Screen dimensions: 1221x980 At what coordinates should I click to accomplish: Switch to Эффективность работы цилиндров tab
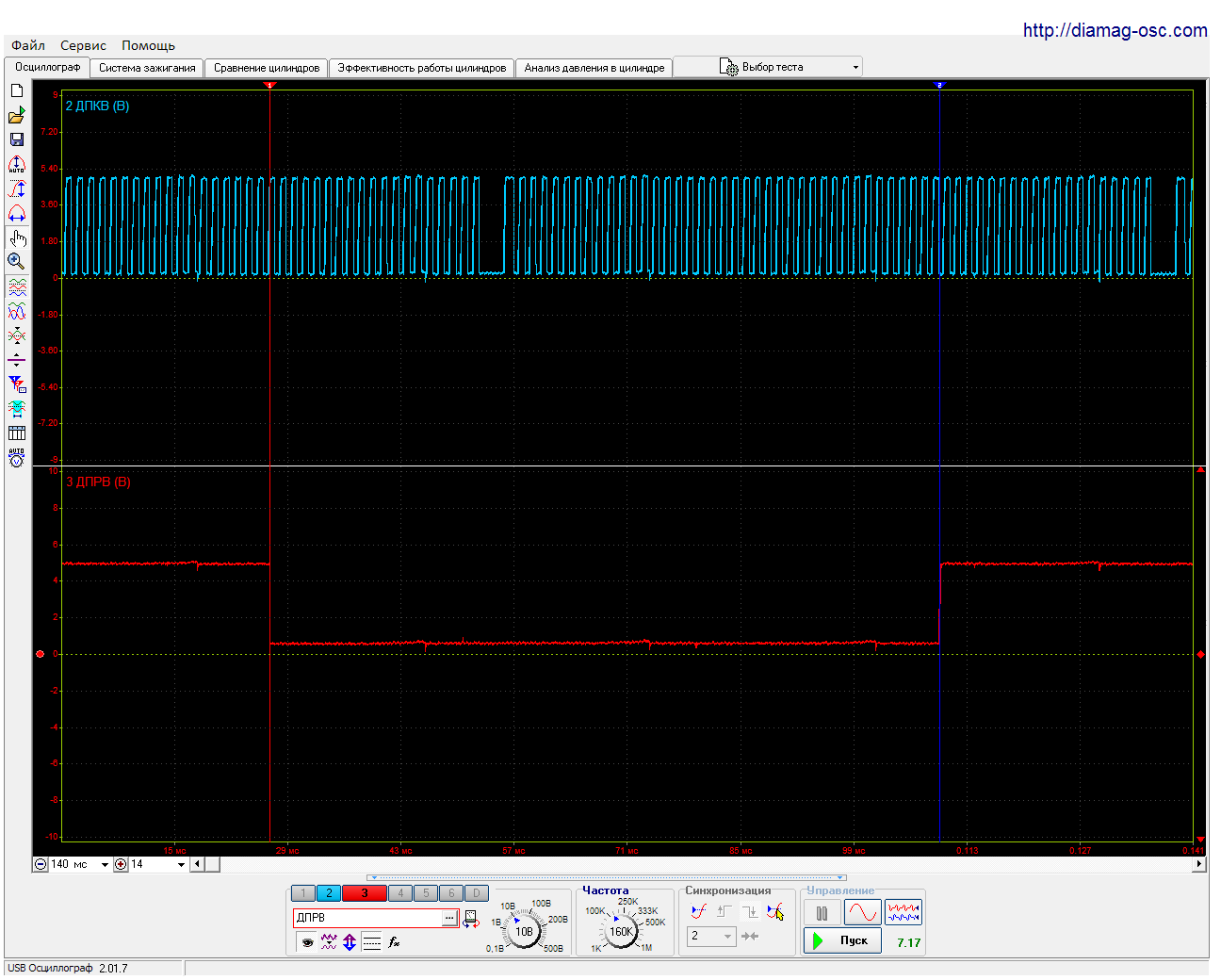click(x=421, y=68)
